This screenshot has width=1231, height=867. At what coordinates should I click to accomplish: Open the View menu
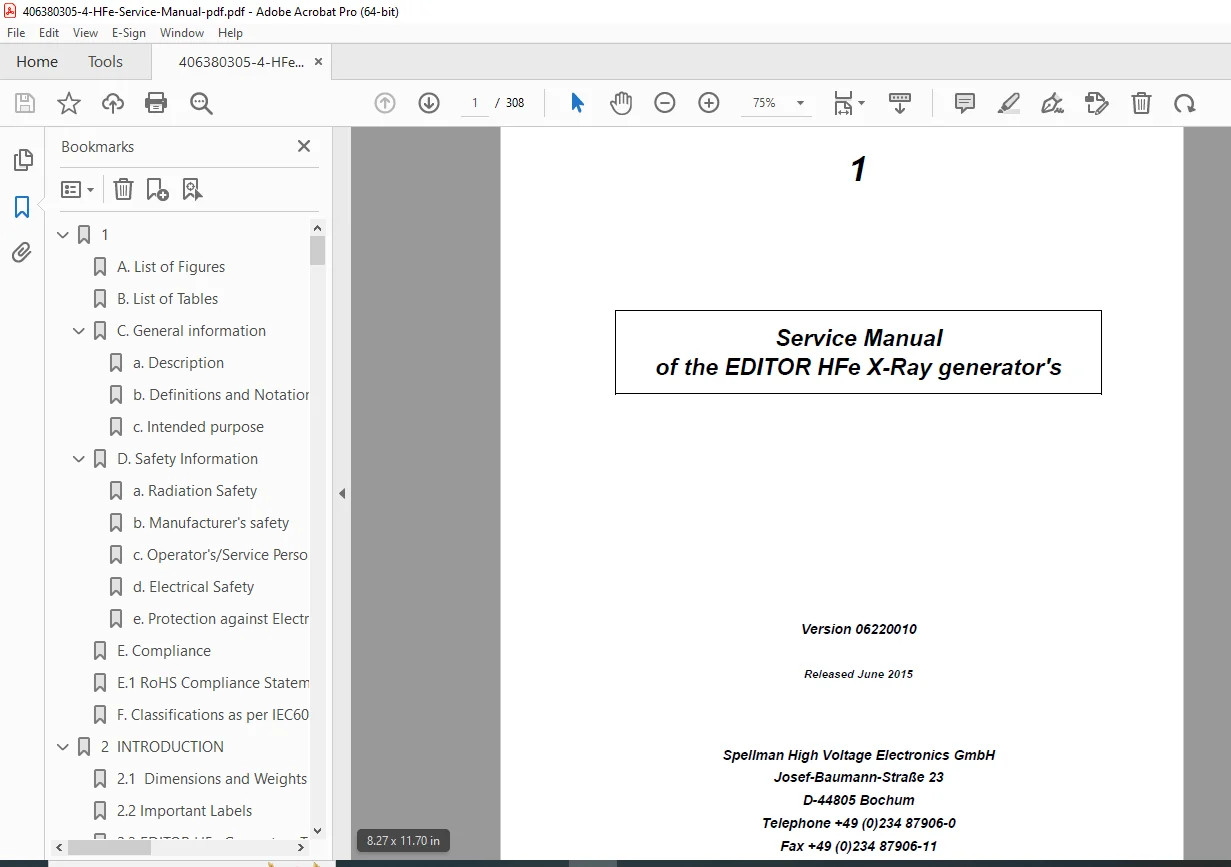pyautogui.click(x=85, y=33)
